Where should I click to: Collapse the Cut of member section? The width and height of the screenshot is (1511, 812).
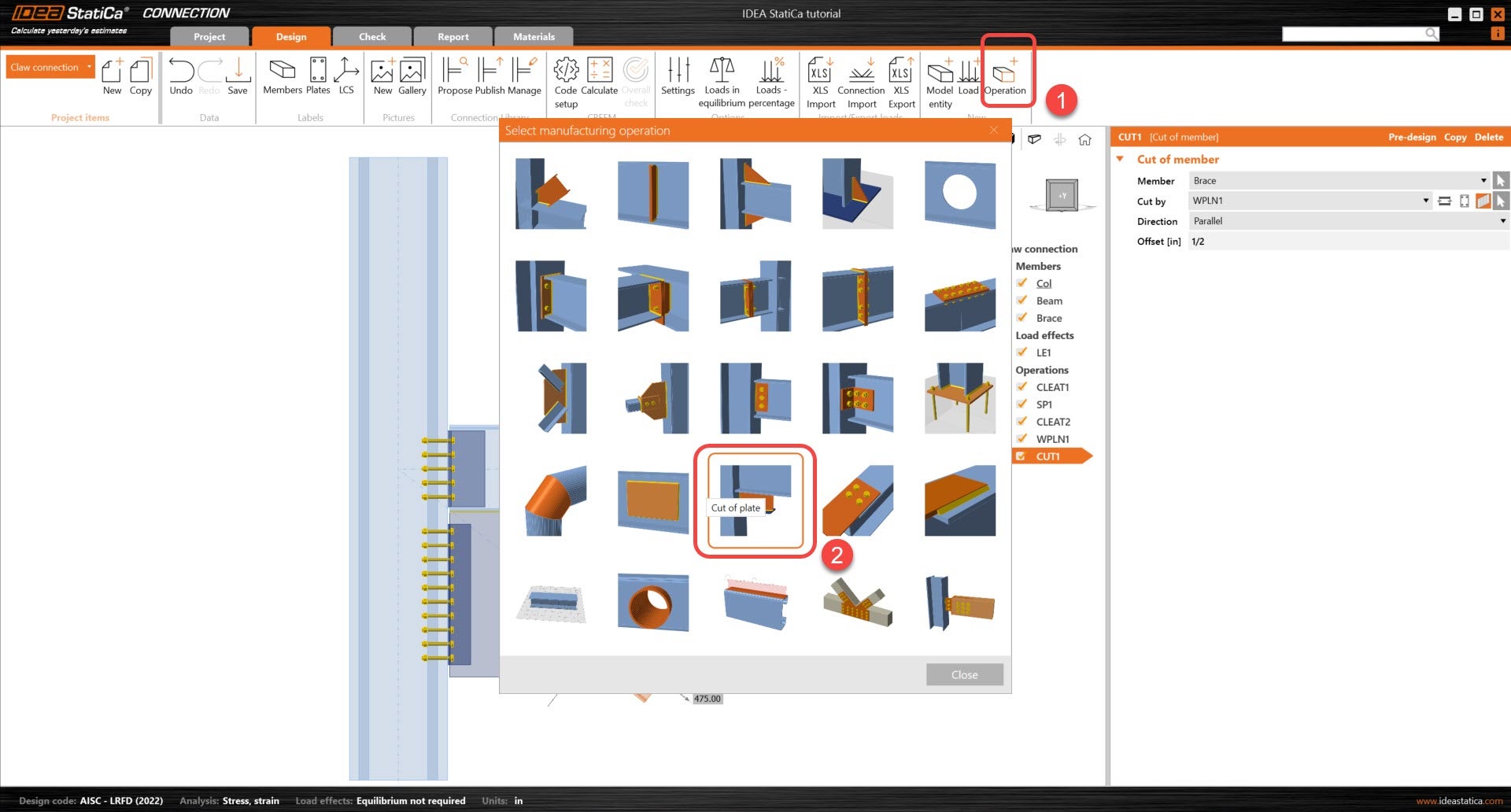1120,159
